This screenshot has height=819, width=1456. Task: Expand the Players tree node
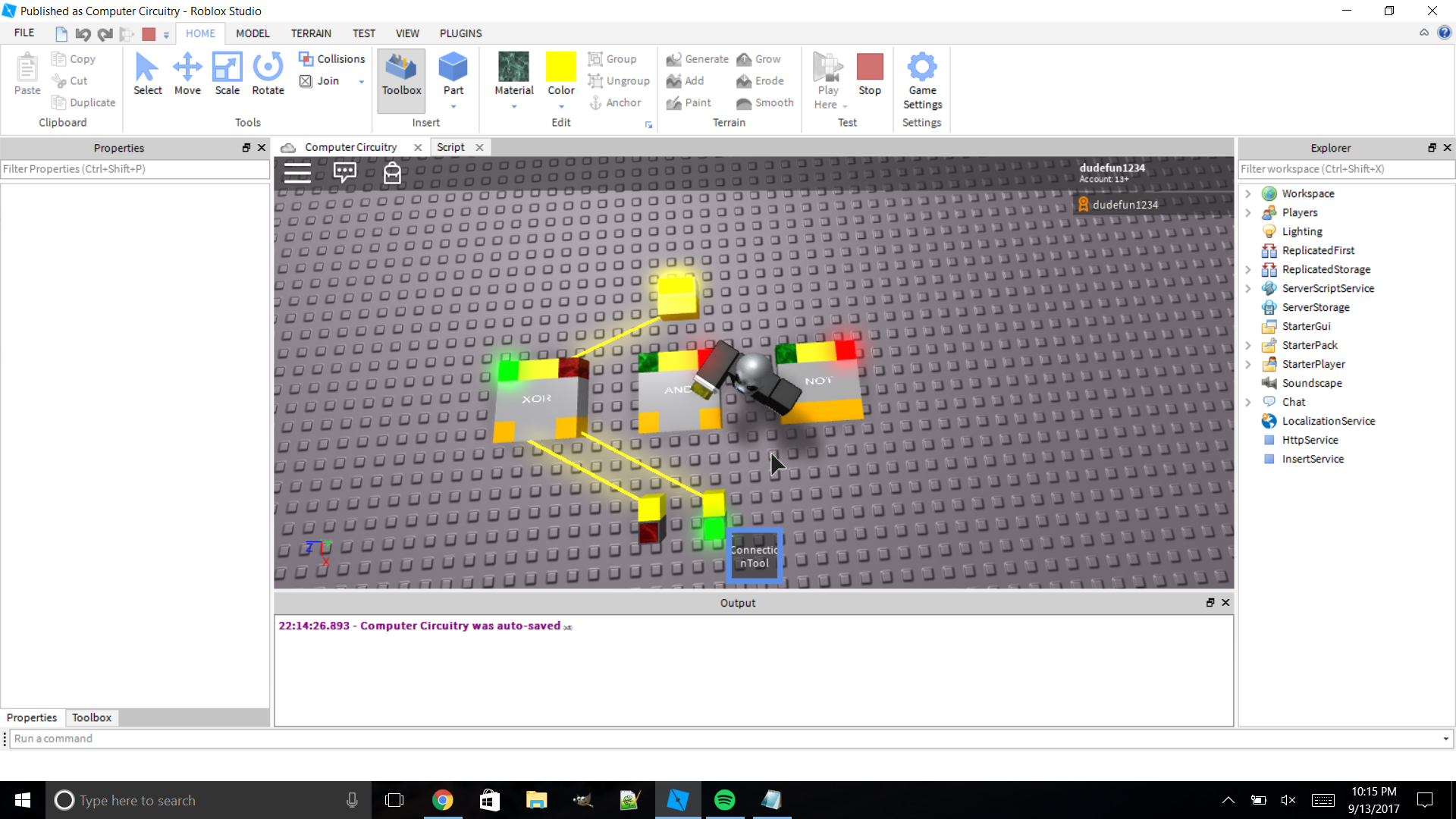coord(1248,213)
